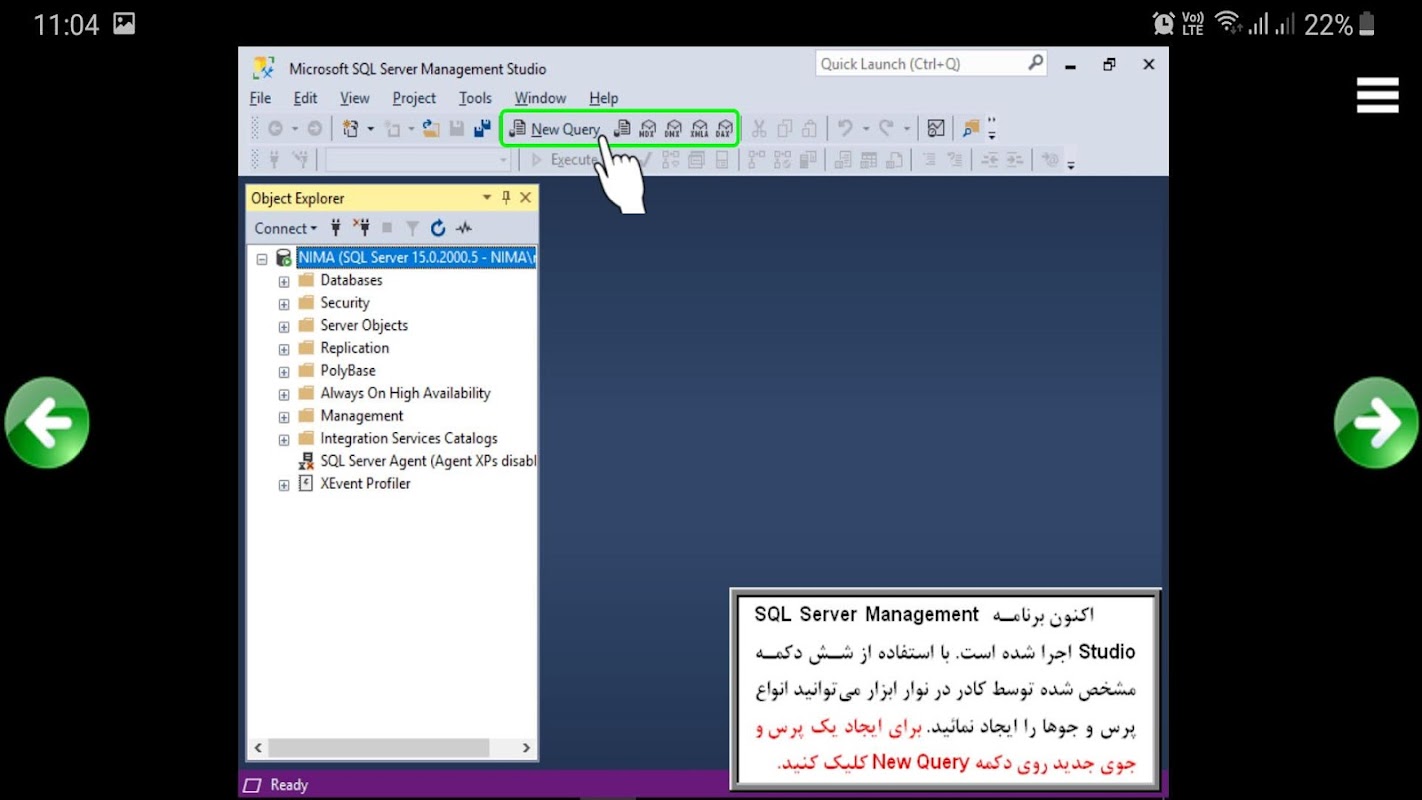1422x800 pixels.
Task: Click the Comment out lines icon
Action: pyautogui.click(x=929, y=160)
